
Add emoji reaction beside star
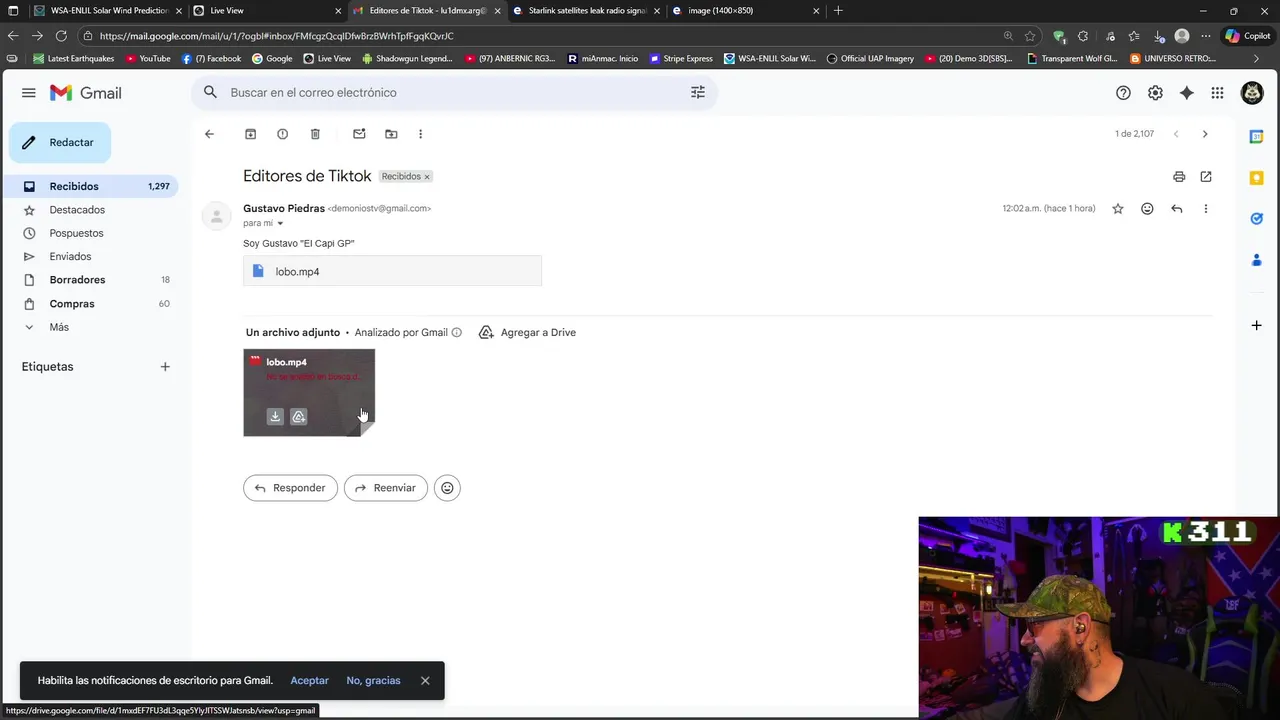click(1147, 209)
